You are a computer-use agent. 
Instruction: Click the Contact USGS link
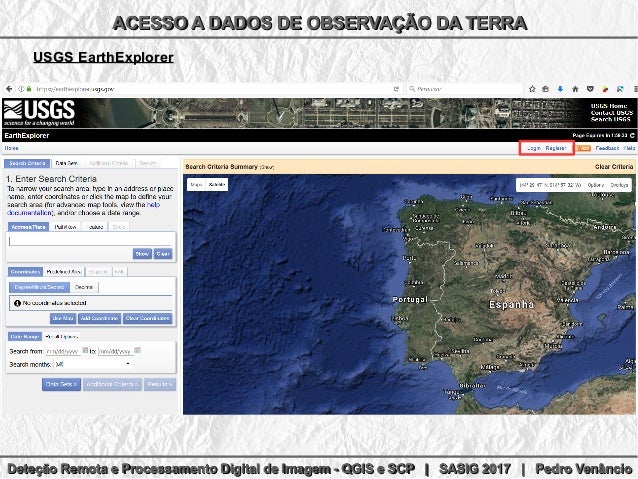tap(612, 113)
